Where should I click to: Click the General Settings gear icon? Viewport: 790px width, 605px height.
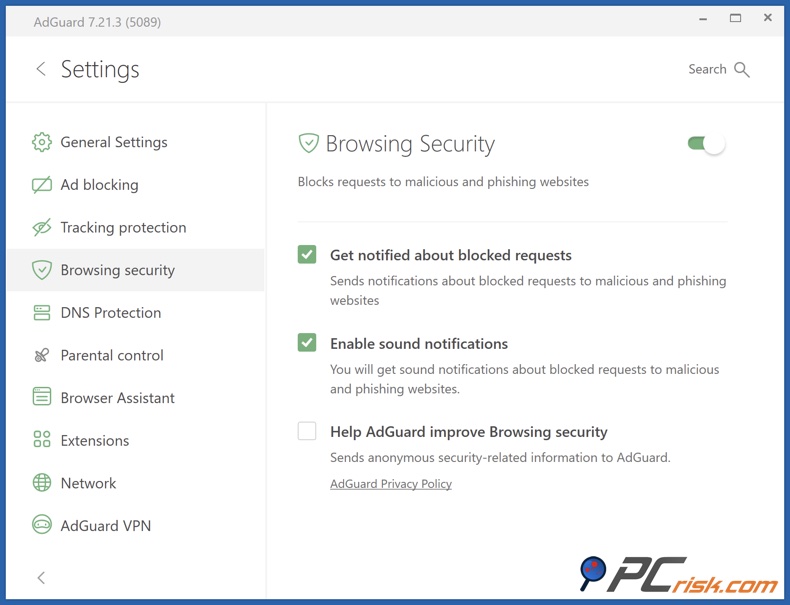pos(42,142)
